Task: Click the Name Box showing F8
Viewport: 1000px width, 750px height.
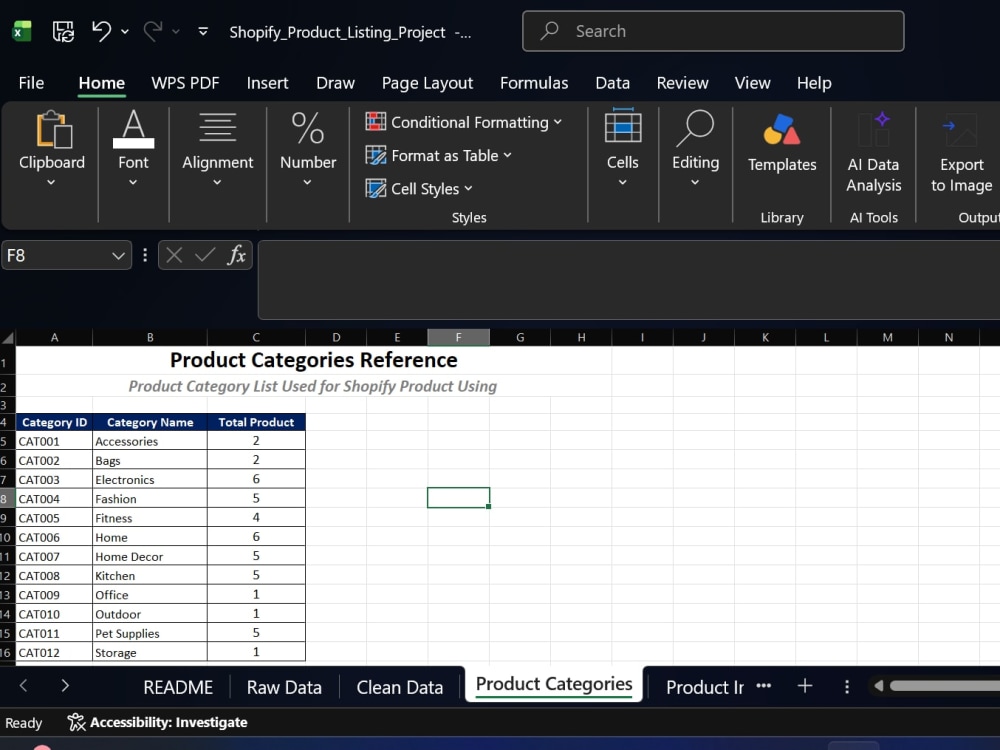Action: pyautogui.click(x=56, y=255)
